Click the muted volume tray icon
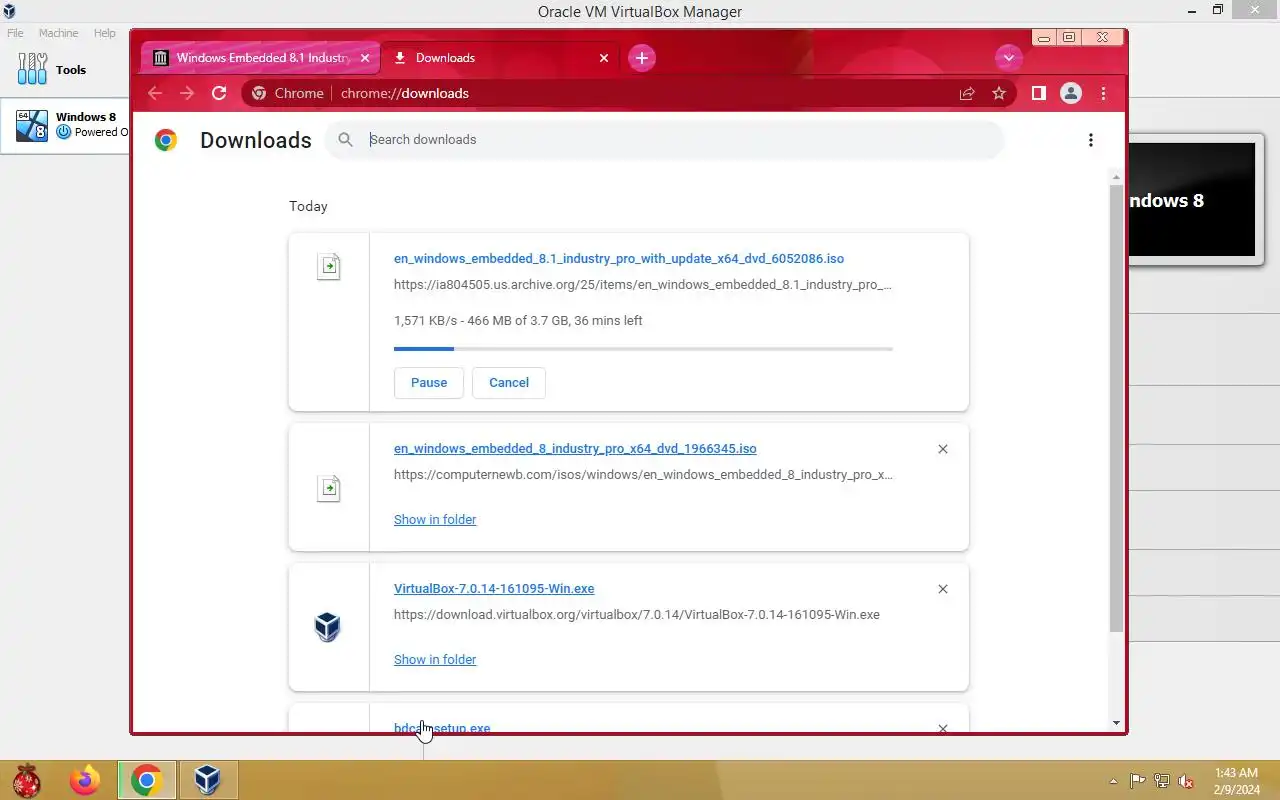Image resolution: width=1280 pixels, height=800 pixels. [x=1186, y=781]
